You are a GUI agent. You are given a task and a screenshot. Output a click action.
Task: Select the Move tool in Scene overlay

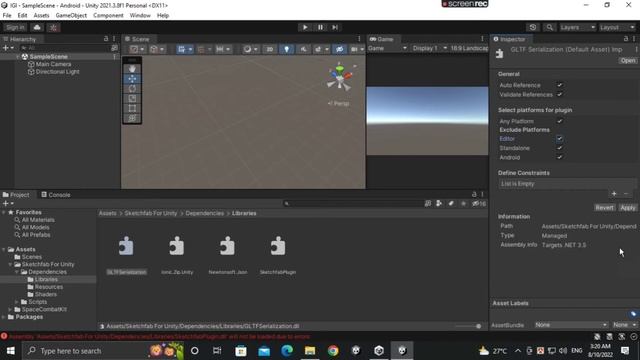coord(132,79)
